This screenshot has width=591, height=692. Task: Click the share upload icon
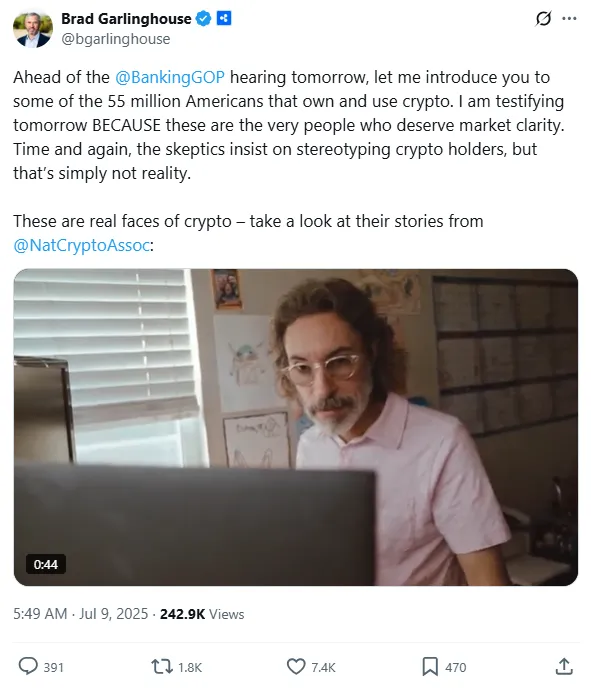tap(564, 666)
